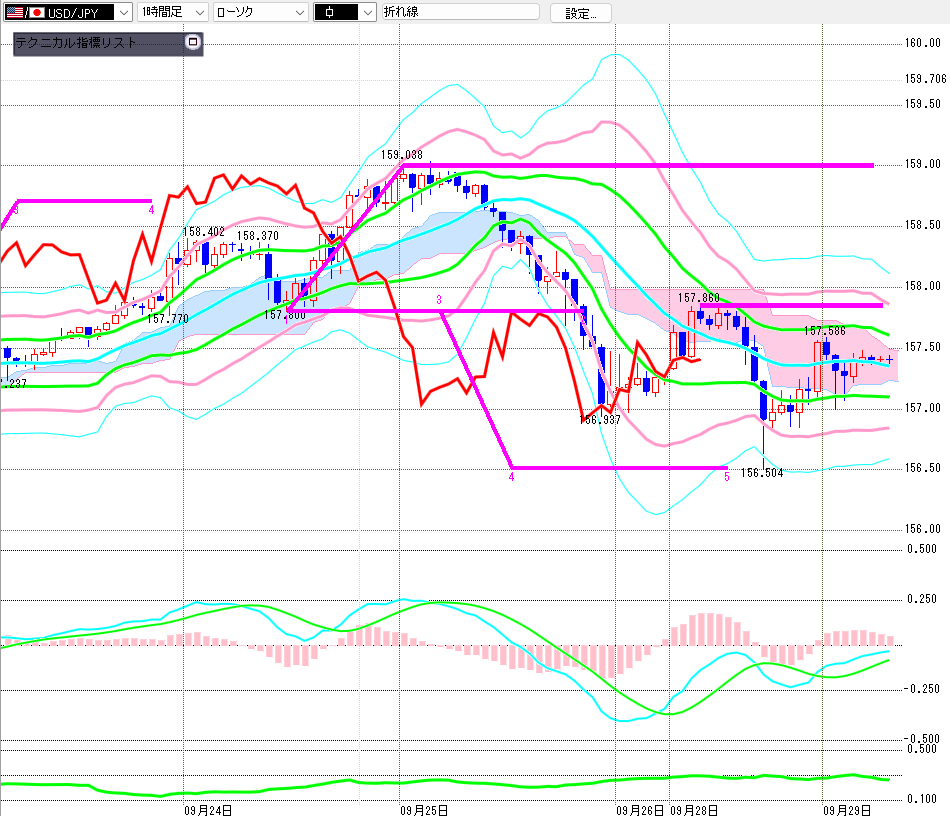The image size is (950, 816).
Task: Expand the テクニカル指標リスト panel using its square icon
Action: [x=193, y=42]
